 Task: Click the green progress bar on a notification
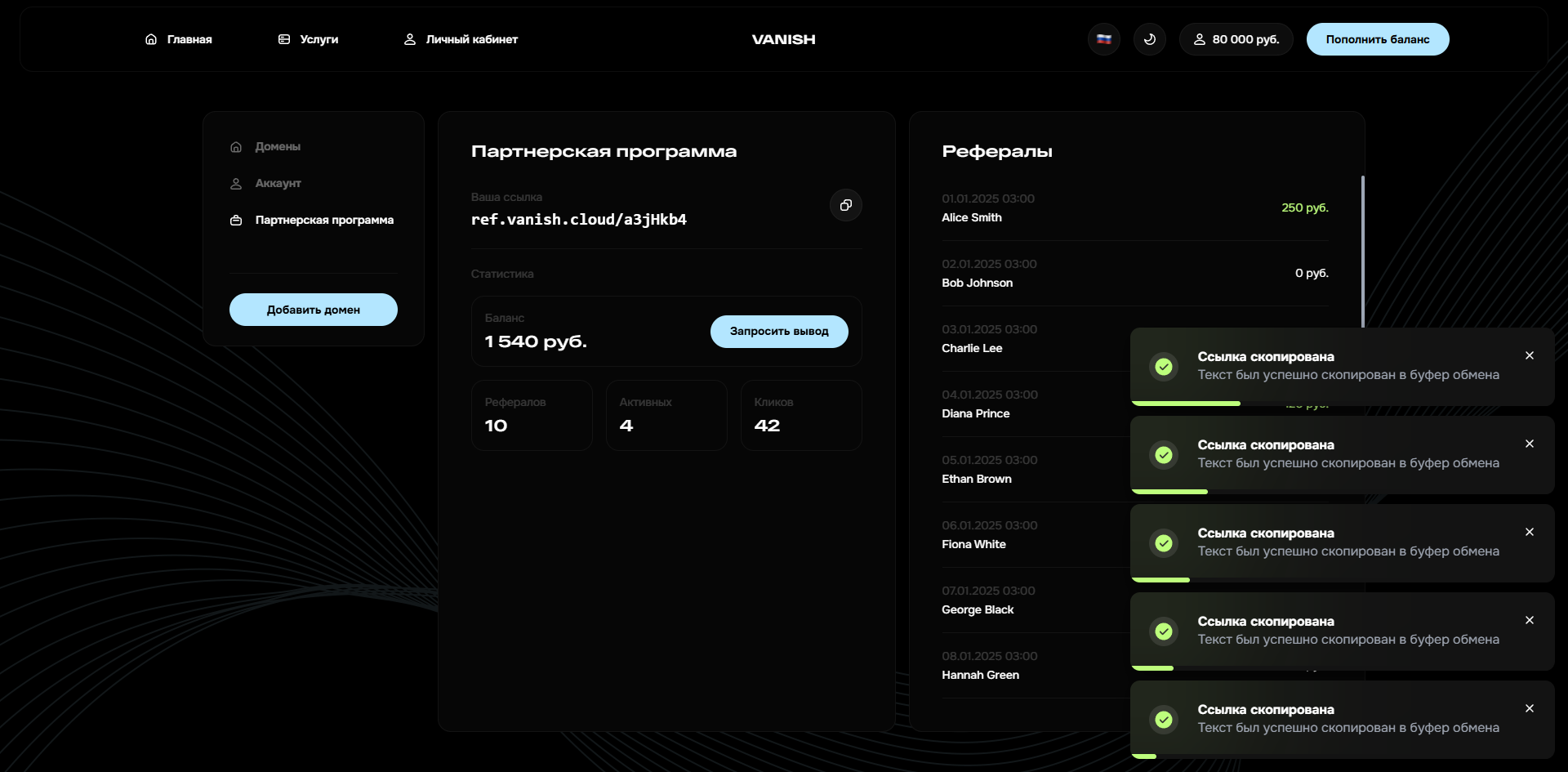tap(1187, 403)
